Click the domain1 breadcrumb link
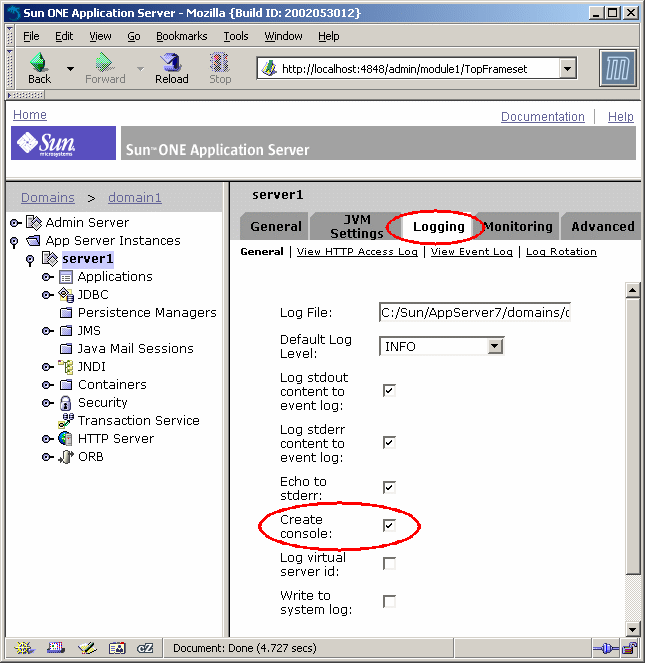645x663 pixels. pyautogui.click(x=134, y=197)
